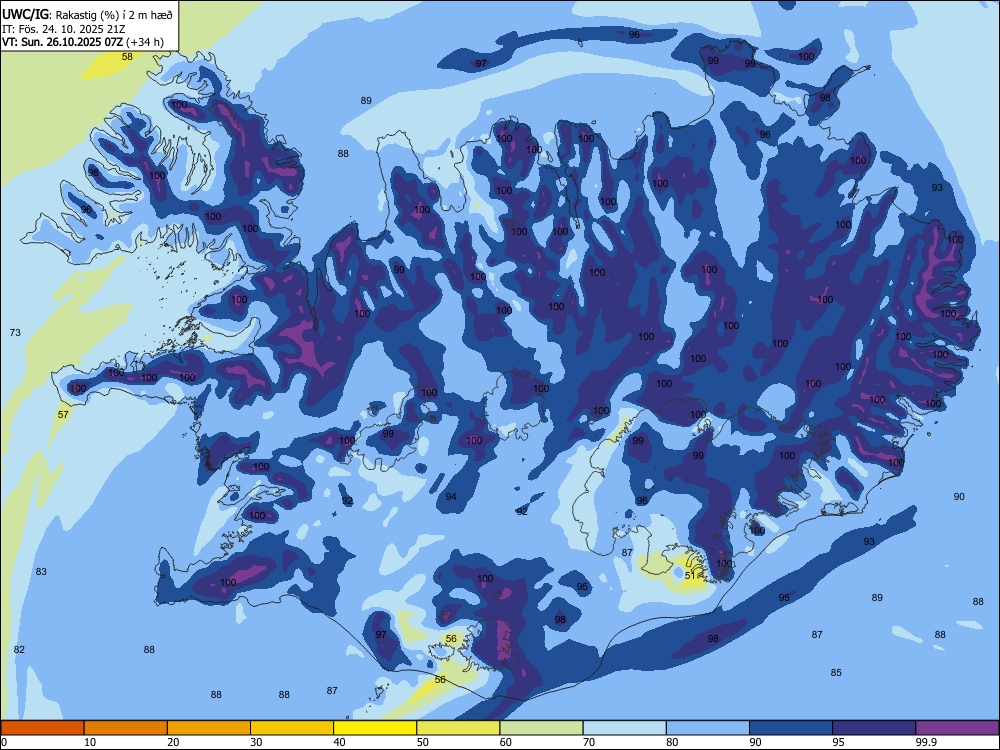Click the orange 10–20 legend swatch
Viewport: 1000px width, 750px height.
coord(126,728)
